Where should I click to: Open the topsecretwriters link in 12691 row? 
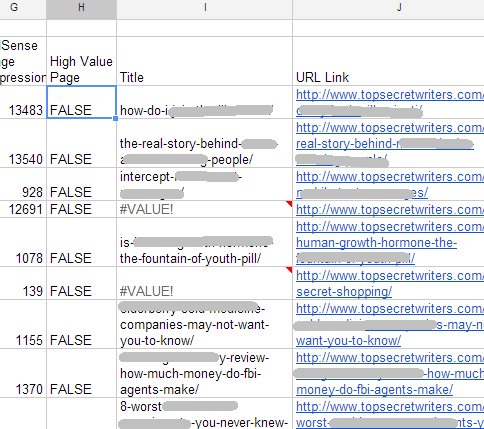(389, 210)
